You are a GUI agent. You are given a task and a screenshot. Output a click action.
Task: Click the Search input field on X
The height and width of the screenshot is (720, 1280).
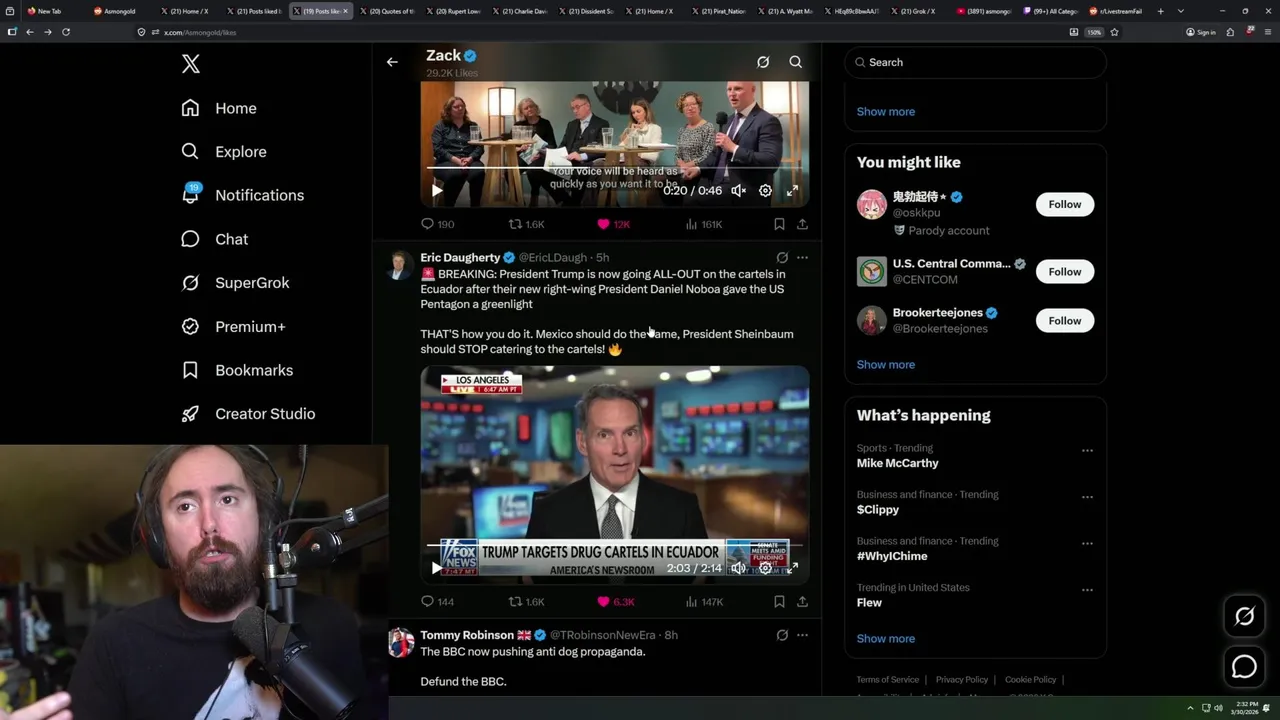pos(975,62)
